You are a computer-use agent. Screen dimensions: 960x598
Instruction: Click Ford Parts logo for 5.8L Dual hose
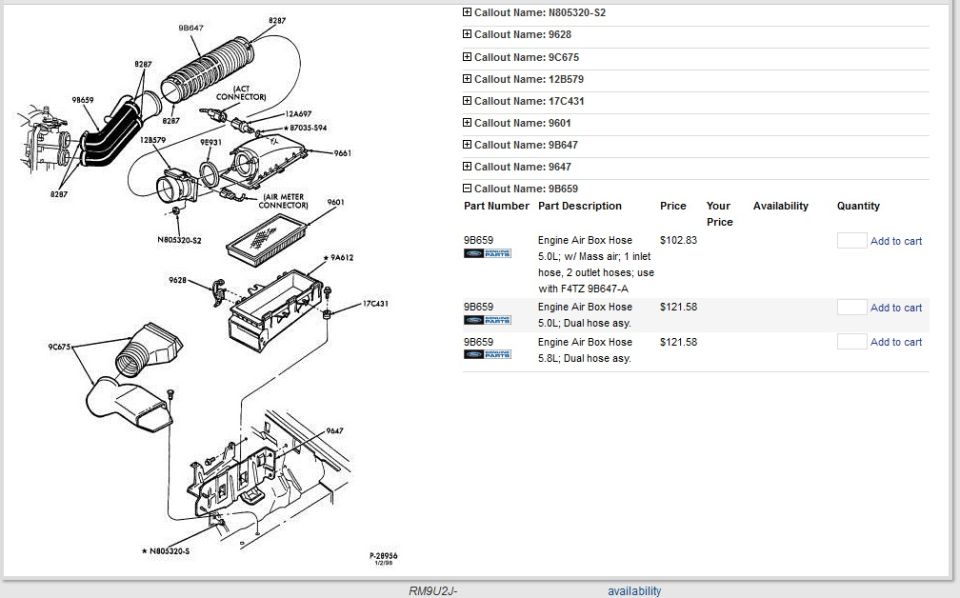487,354
